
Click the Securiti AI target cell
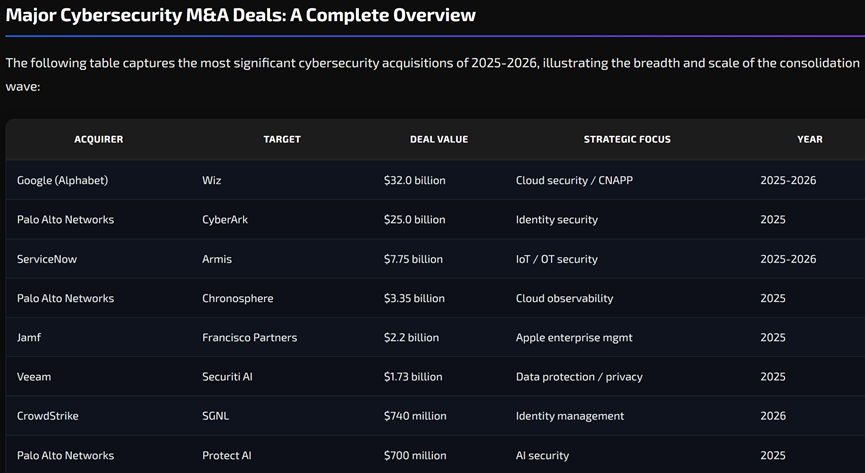pyautogui.click(x=227, y=377)
